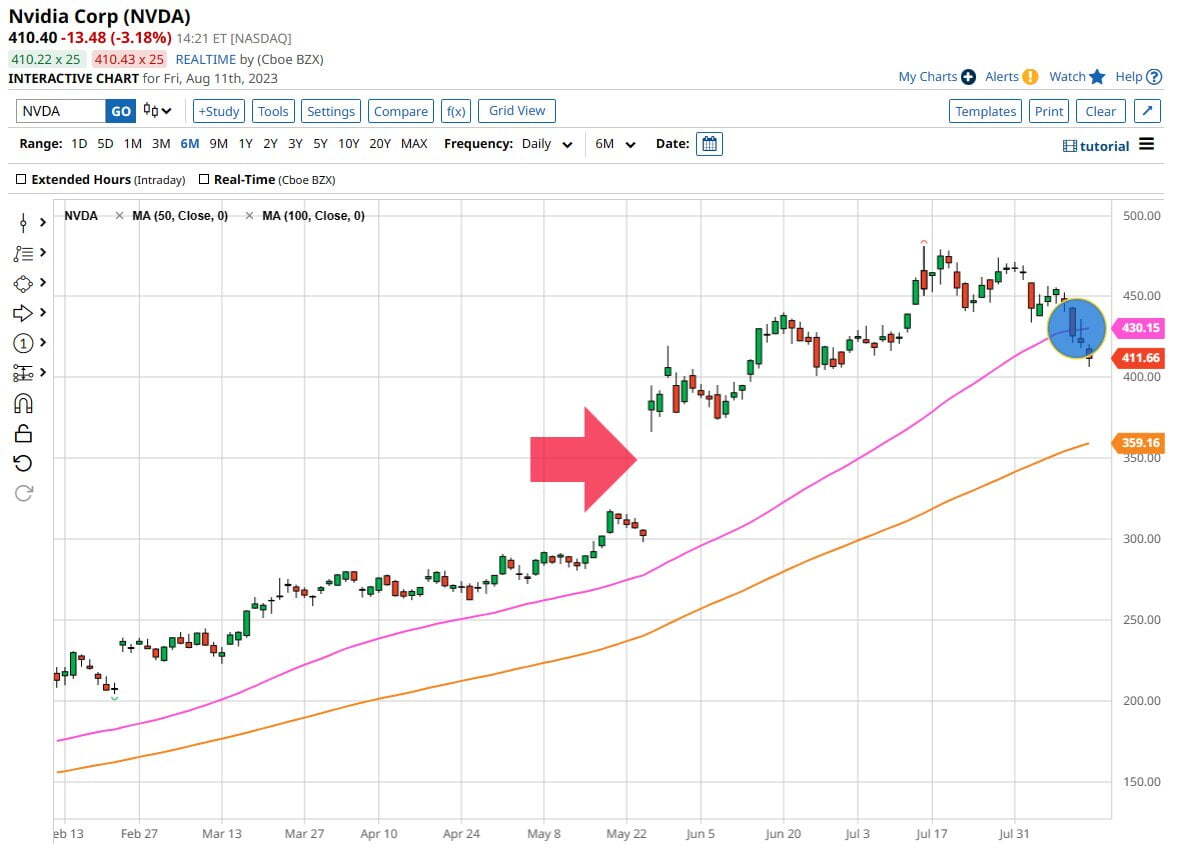Image resolution: width=1181 pixels, height=857 pixels.
Task: Remove the MA (50, Close, 0) study
Action: 119,216
